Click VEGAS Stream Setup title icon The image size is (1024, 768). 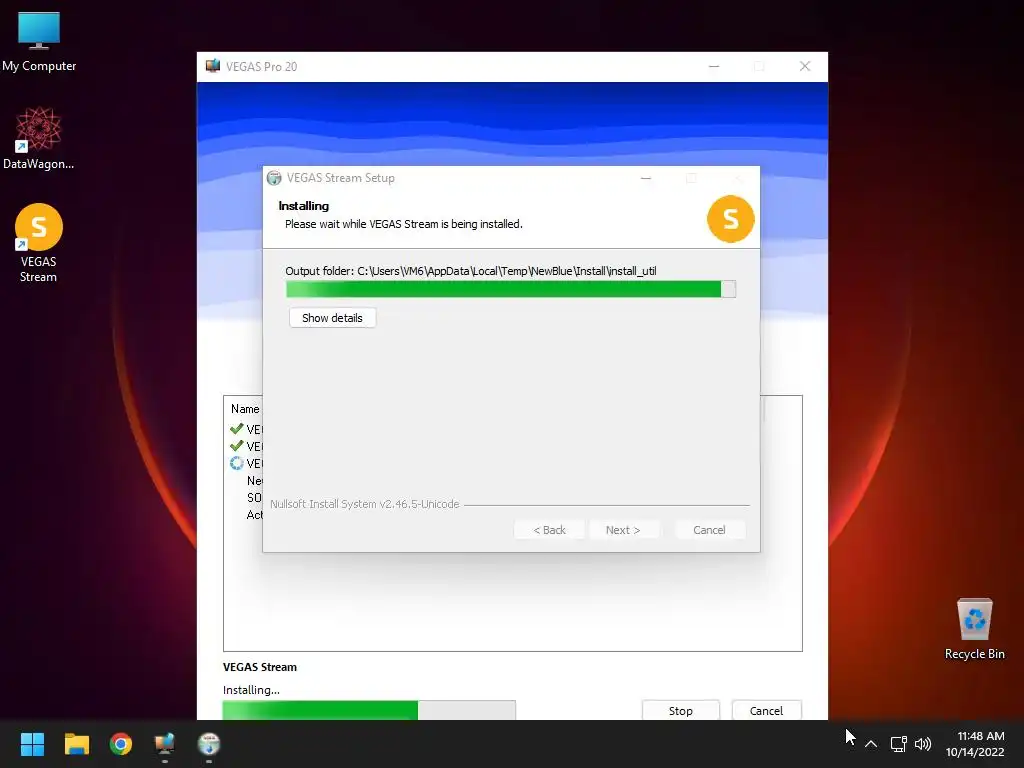274,178
